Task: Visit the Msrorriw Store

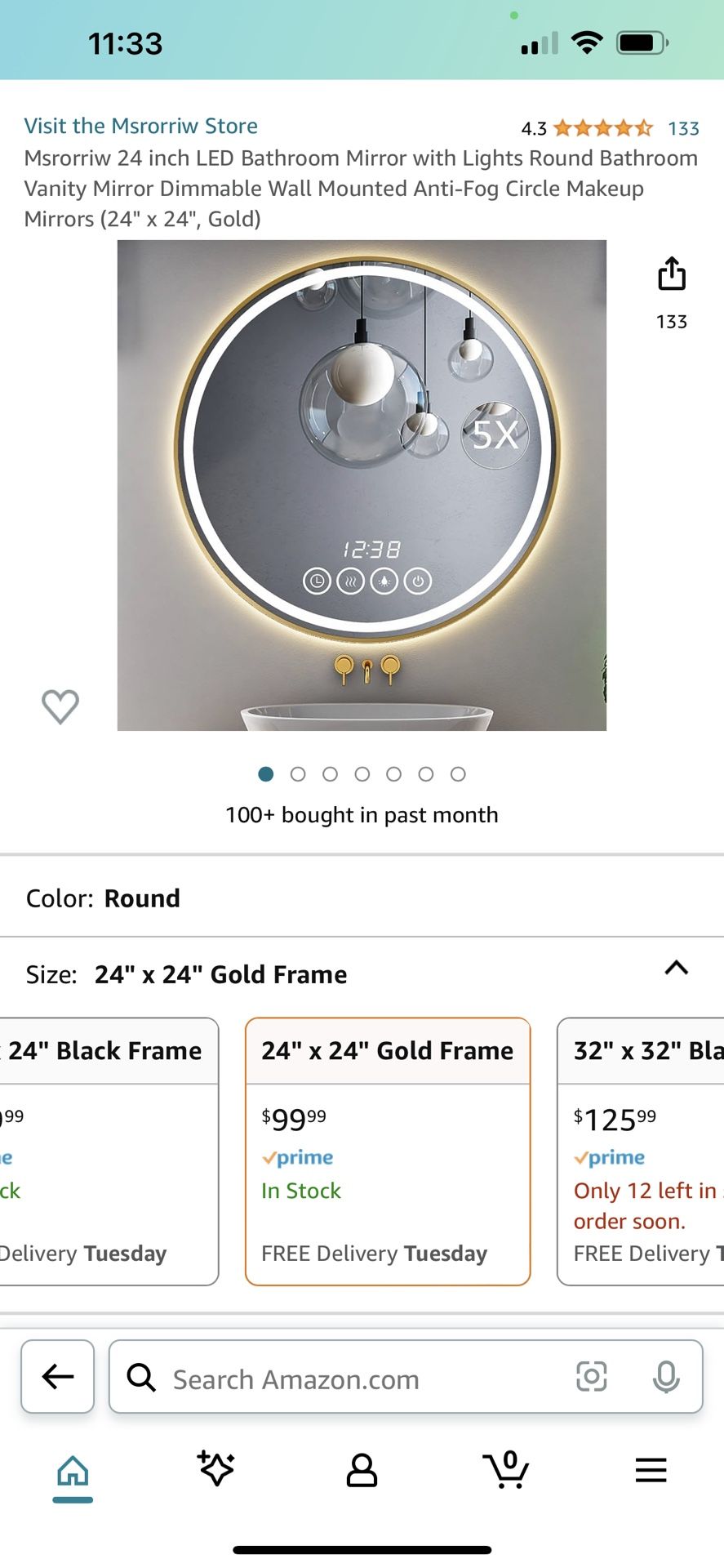Action: [x=141, y=126]
